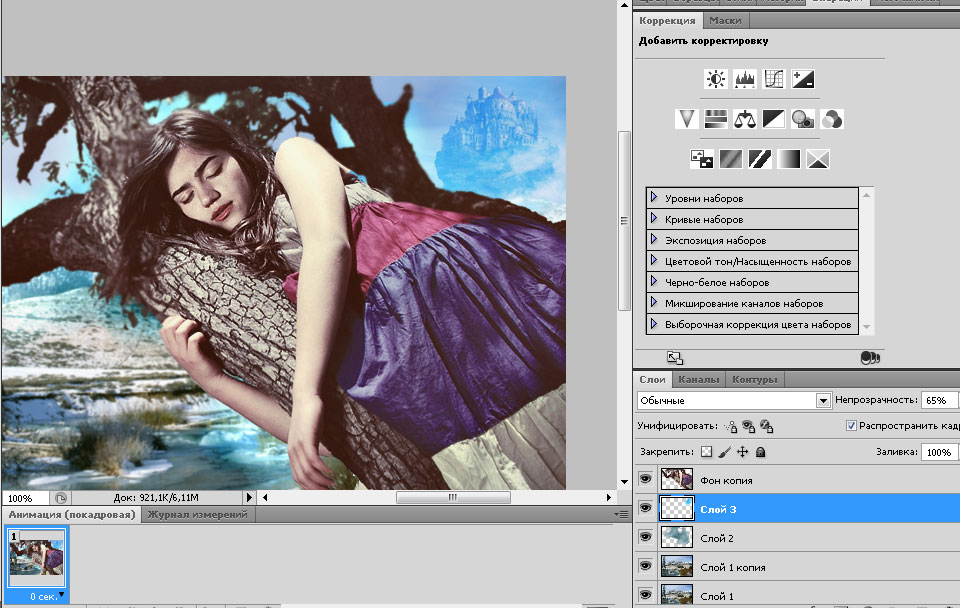Click the status bar icon next to 100% zoom

point(61,498)
